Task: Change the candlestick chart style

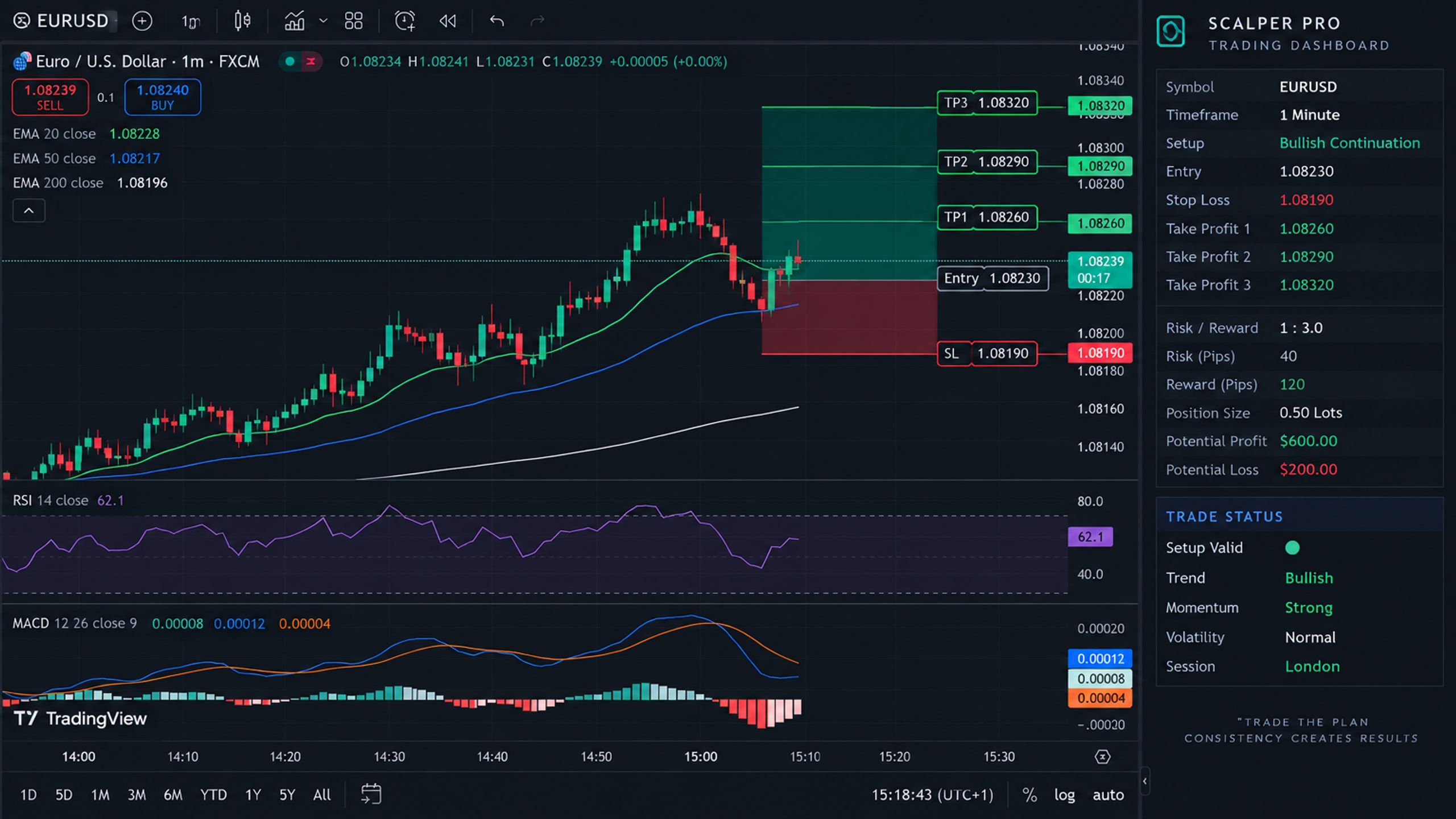Action: [243, 21]
